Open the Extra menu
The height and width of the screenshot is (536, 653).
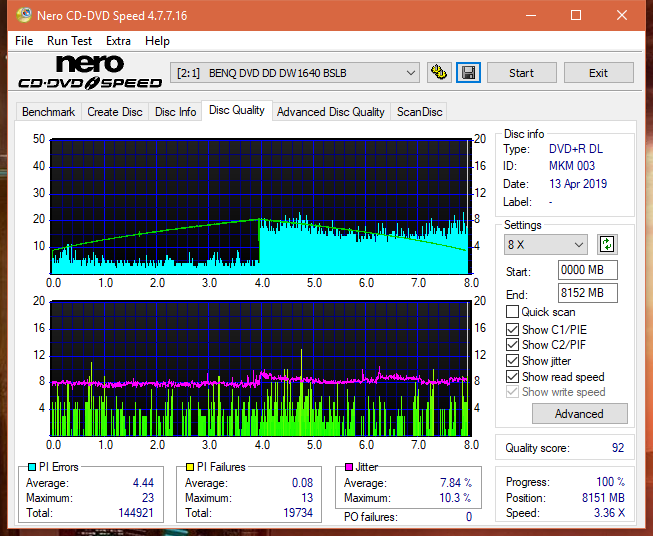[x=118, y=41]
